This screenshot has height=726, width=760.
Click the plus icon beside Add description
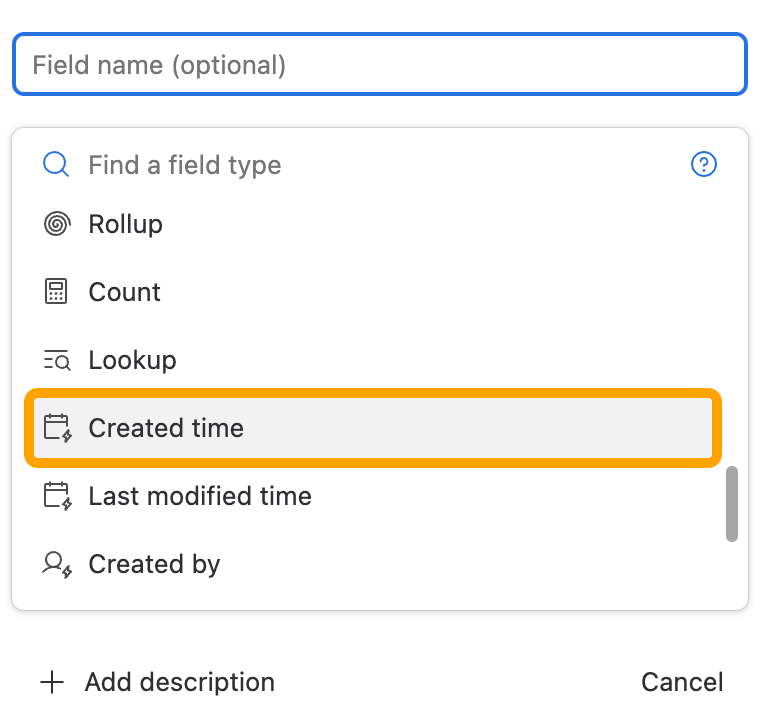tap(52, 682)
